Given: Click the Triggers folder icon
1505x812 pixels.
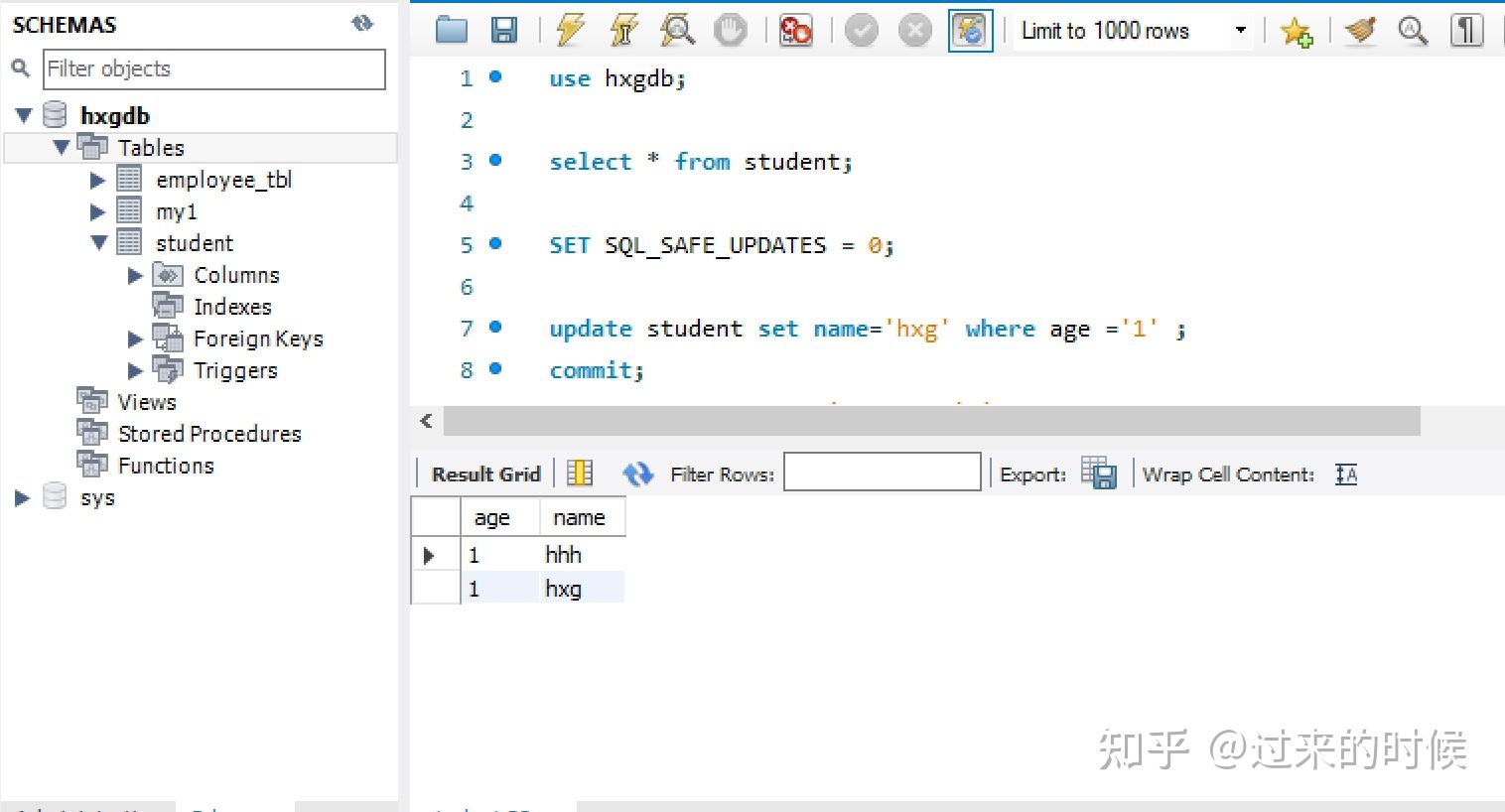Looking at the screenshot, I should [168, 369].
